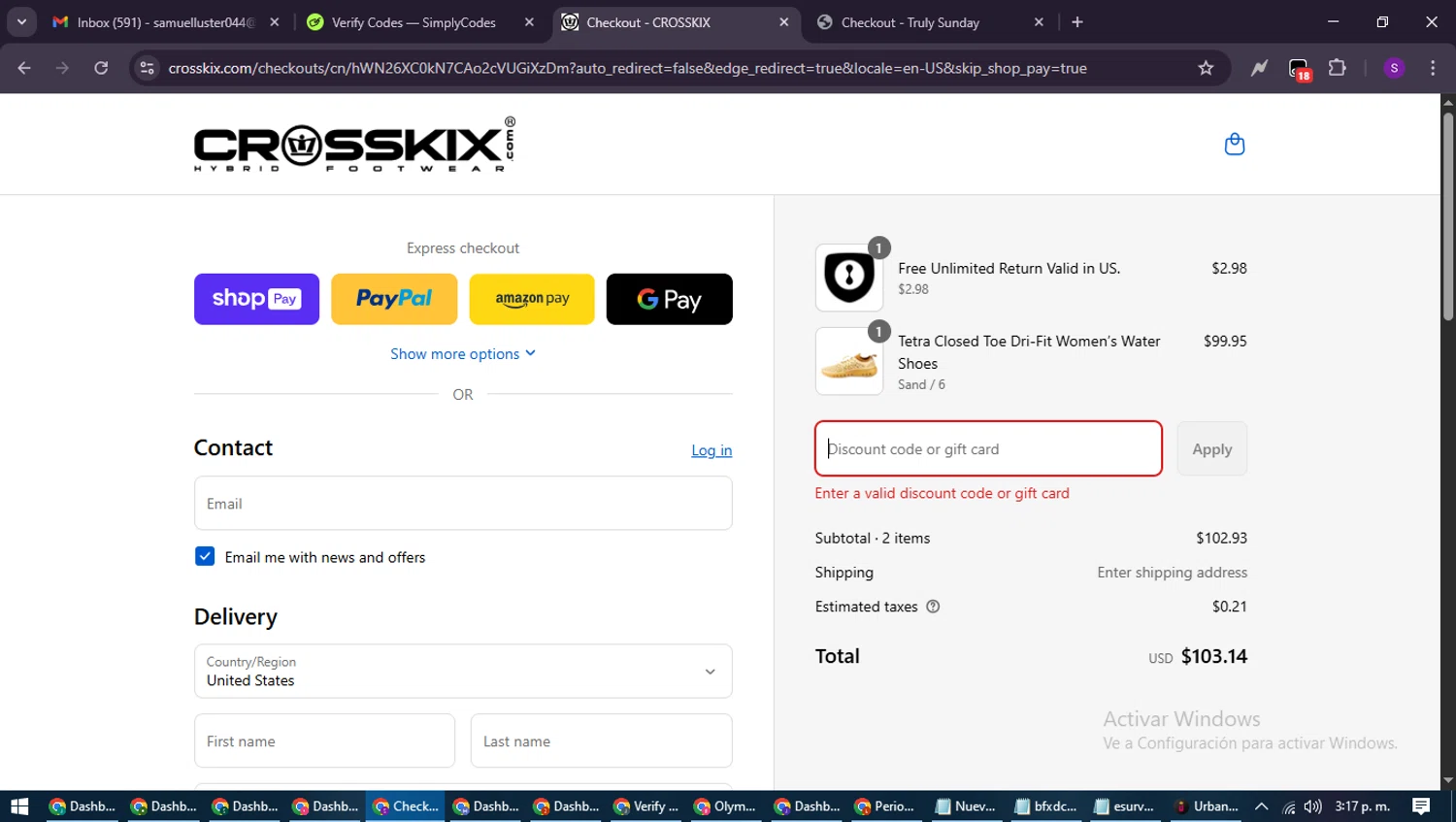The width and height of the screenshot is (1456, 822).
Task: Click the taskbar clock 3:17 p. m.
Action: point(1363,806)
